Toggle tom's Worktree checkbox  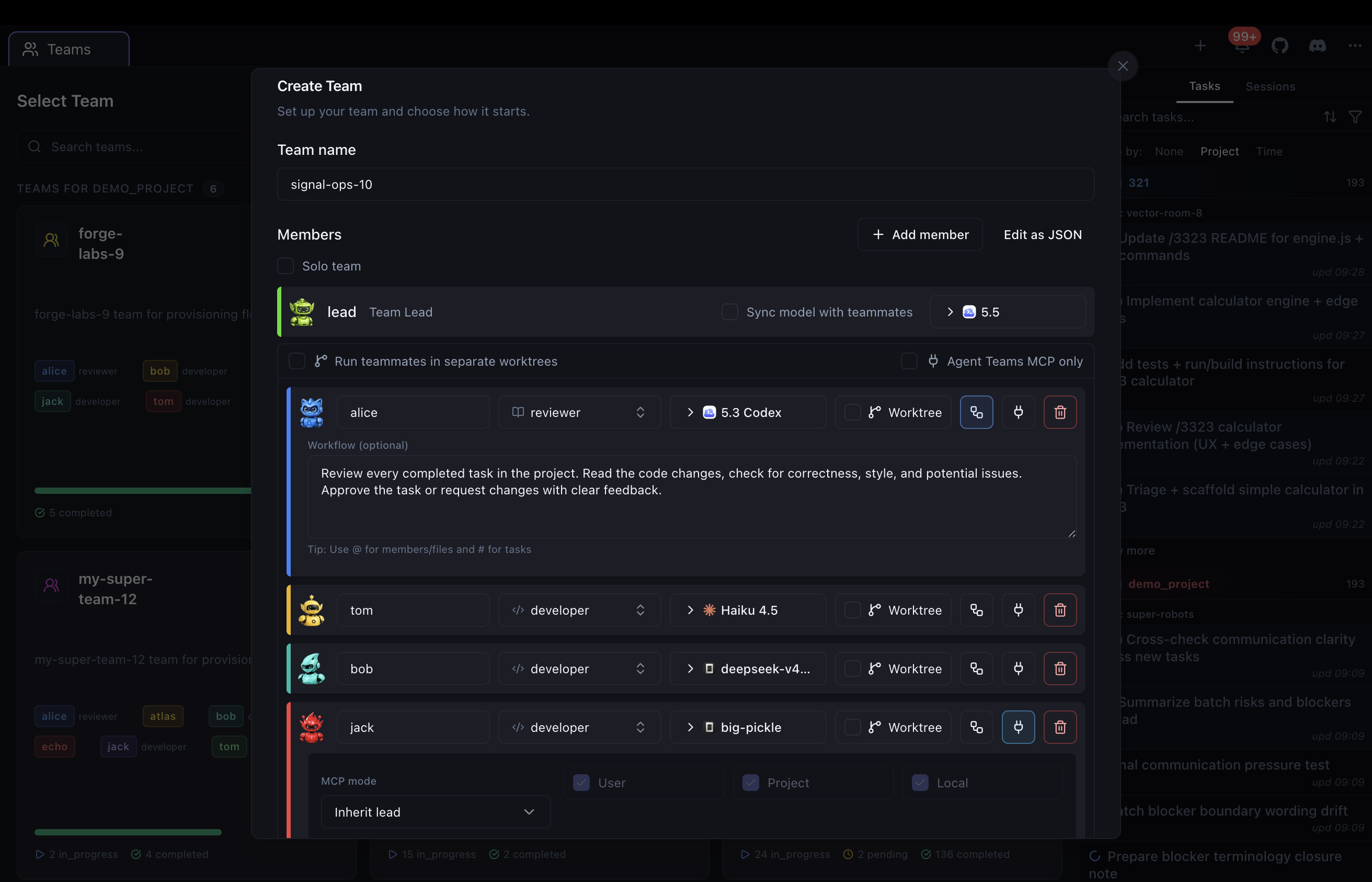click(x=852, y=610)
